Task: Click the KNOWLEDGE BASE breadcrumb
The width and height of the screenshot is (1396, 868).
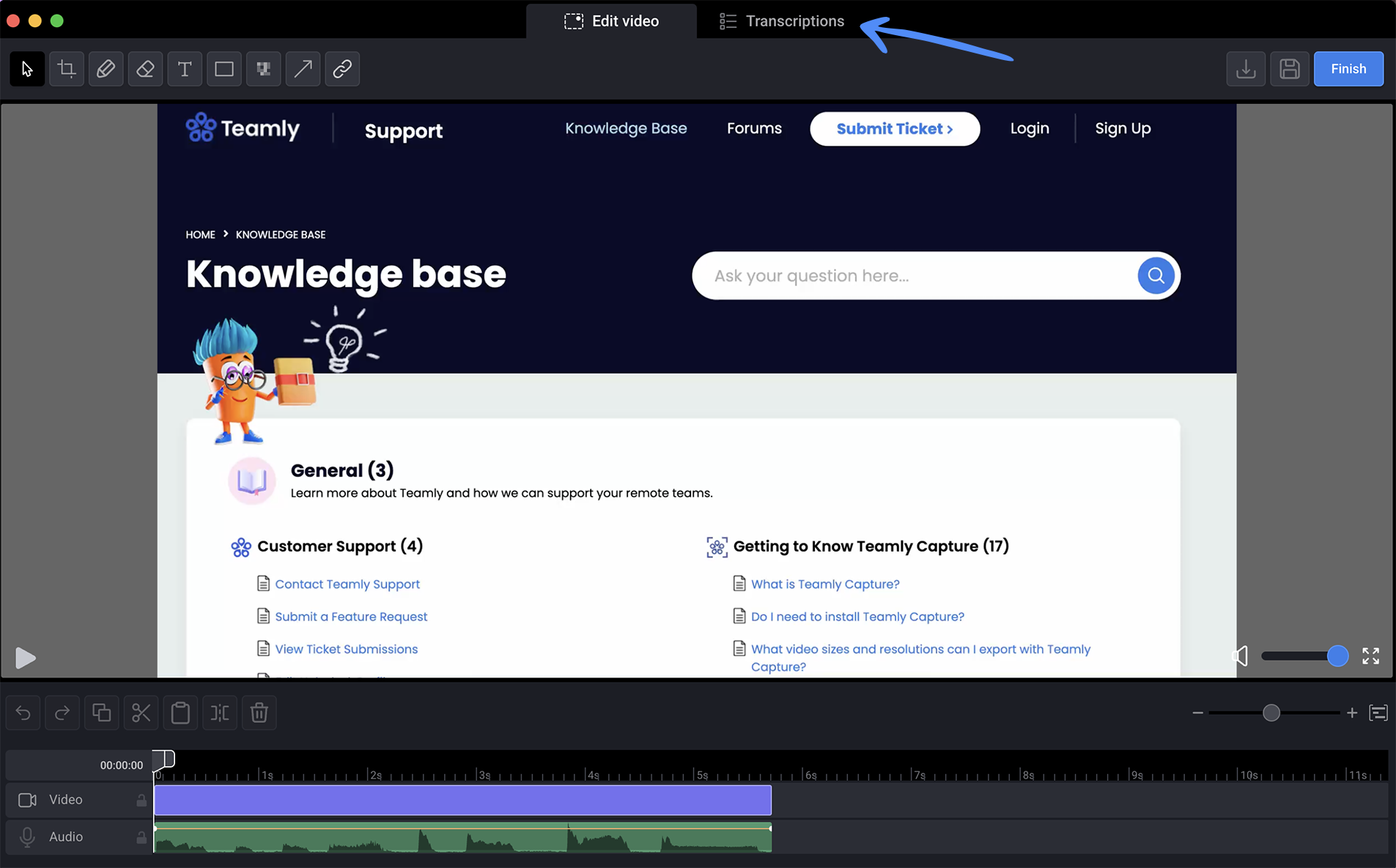Action: click(281, 234)
